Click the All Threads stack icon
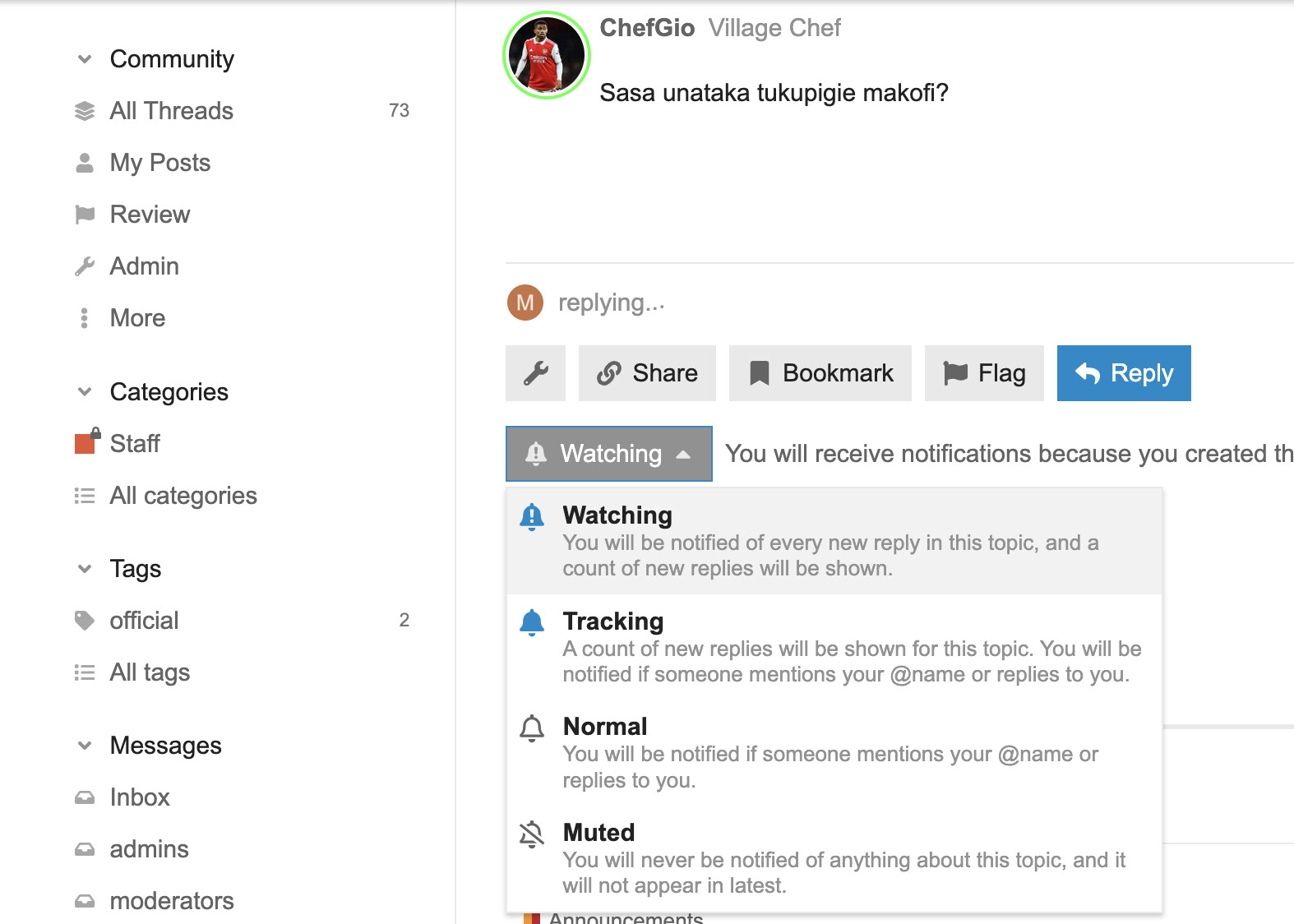This screenshot has width=1294, height=924. (x=85, y=111)
